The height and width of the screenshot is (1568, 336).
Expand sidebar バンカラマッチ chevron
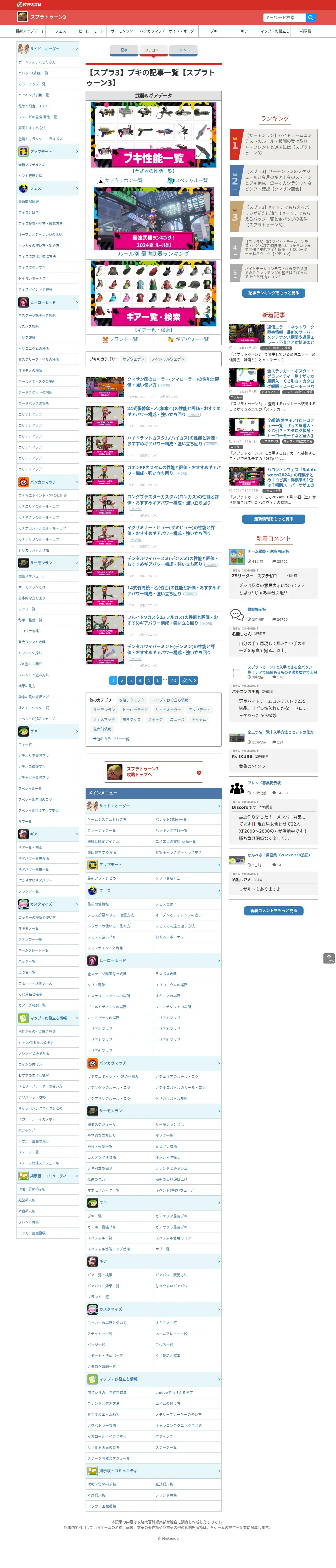(77, 482)
